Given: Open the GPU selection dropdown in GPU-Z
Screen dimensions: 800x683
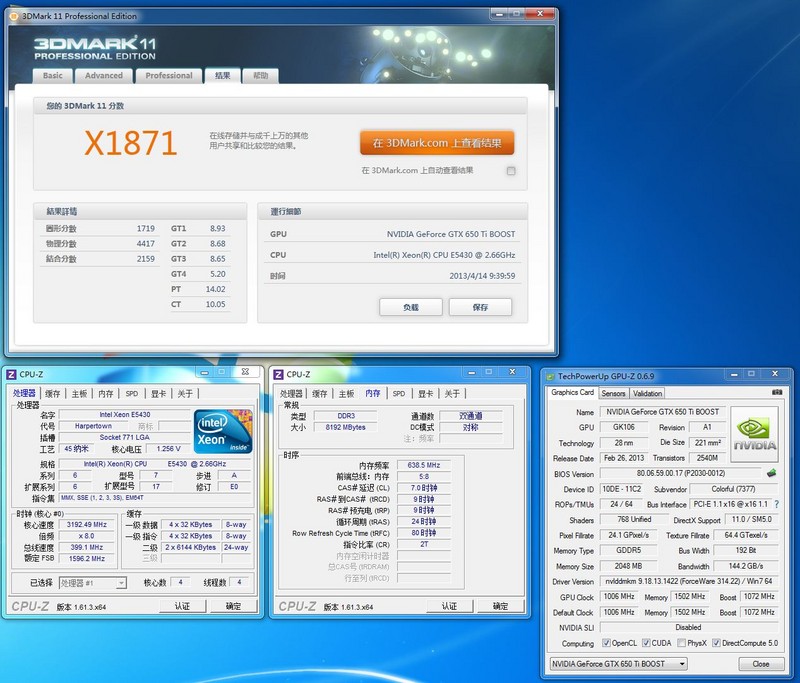Looking at the screenshot, I should point(618,664).
